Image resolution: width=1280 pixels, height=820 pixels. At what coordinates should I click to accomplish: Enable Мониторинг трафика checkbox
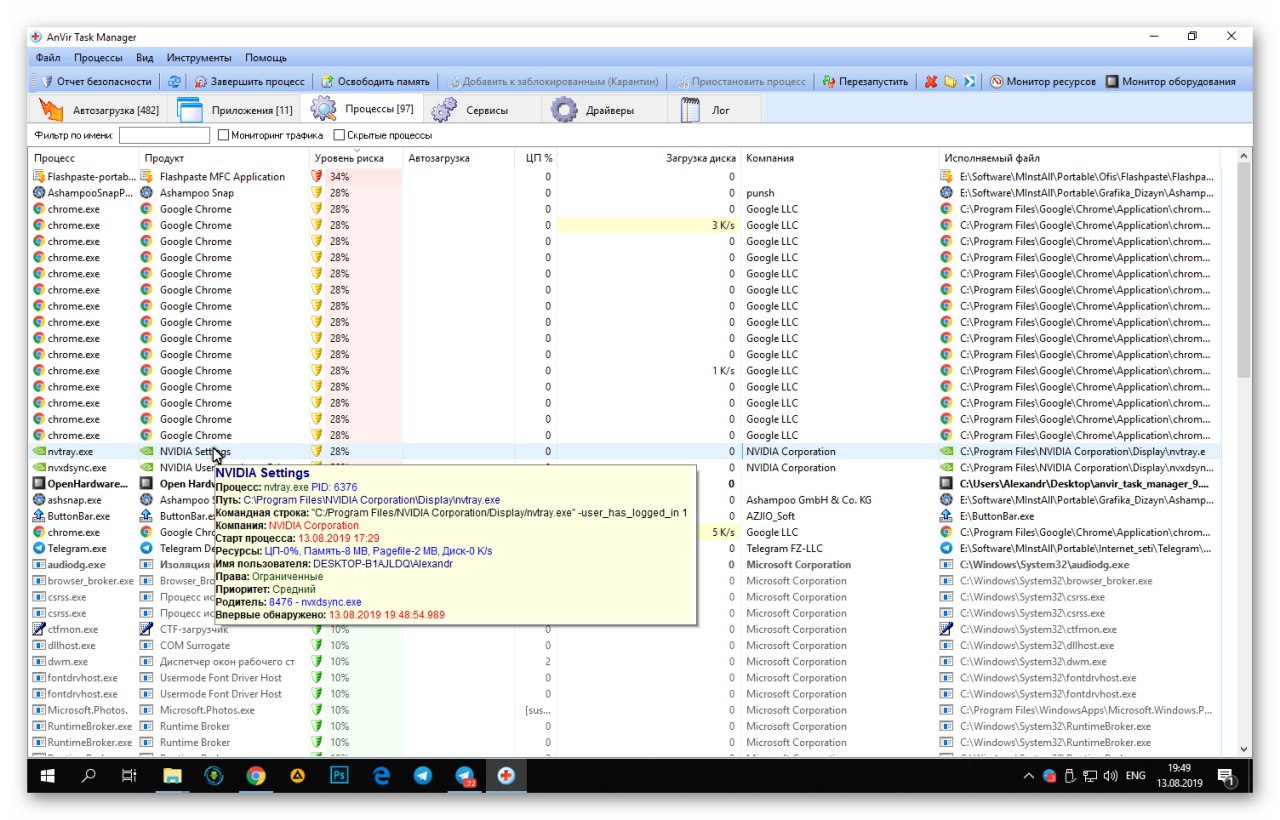coord(225,135)
